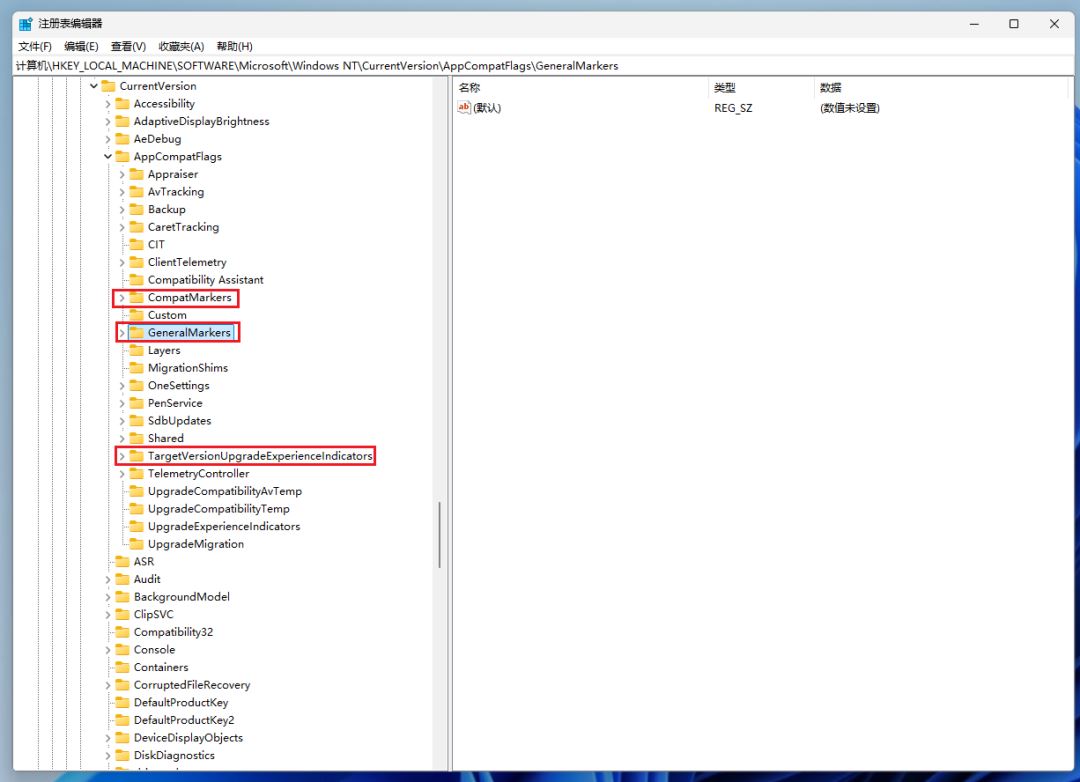Click the folder icon next to ASR
The width and height of the screenshot is (1080, 782).
click(123, 562)
